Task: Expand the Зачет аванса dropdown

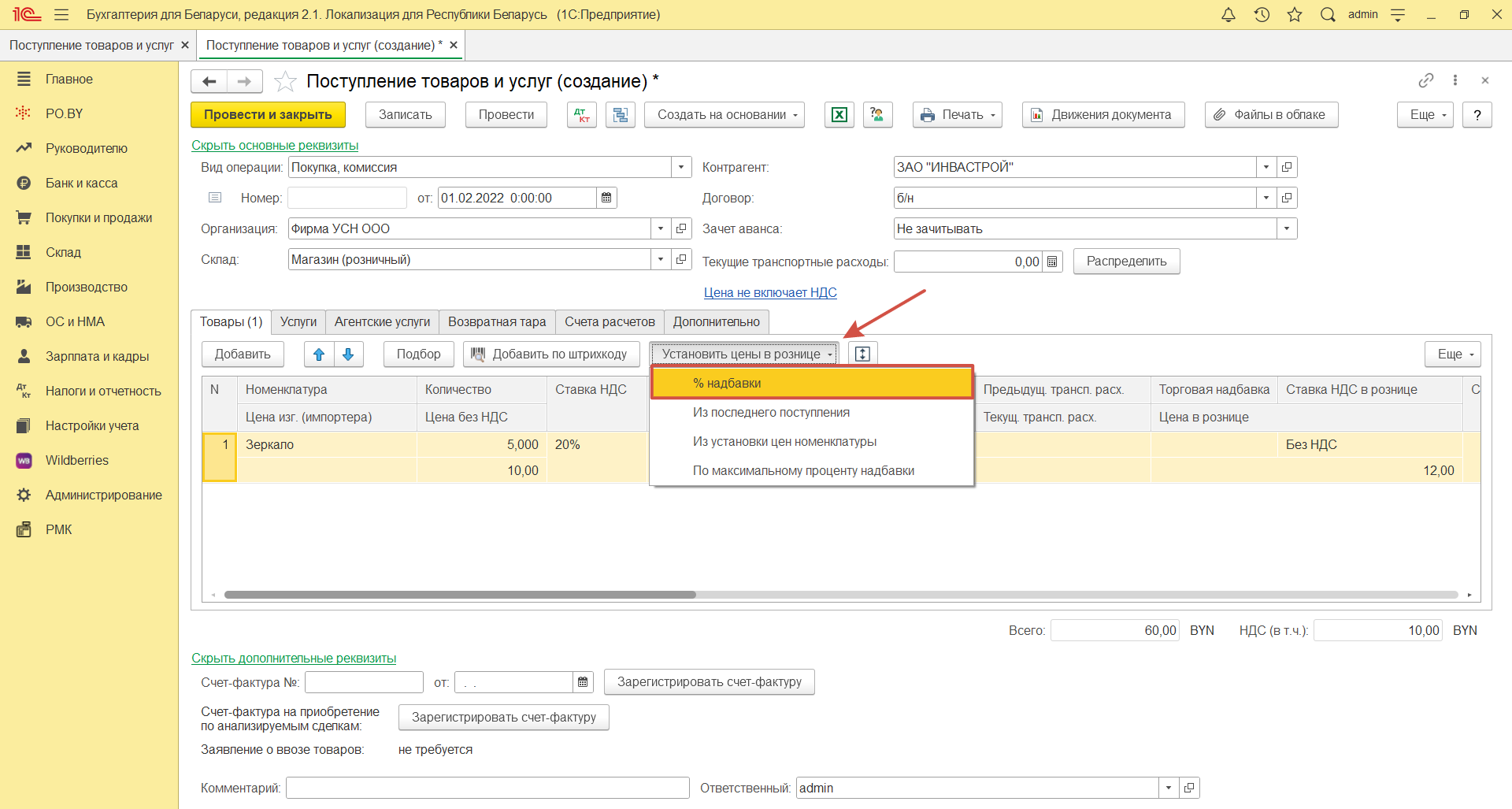Action: tap(1286, 228)
